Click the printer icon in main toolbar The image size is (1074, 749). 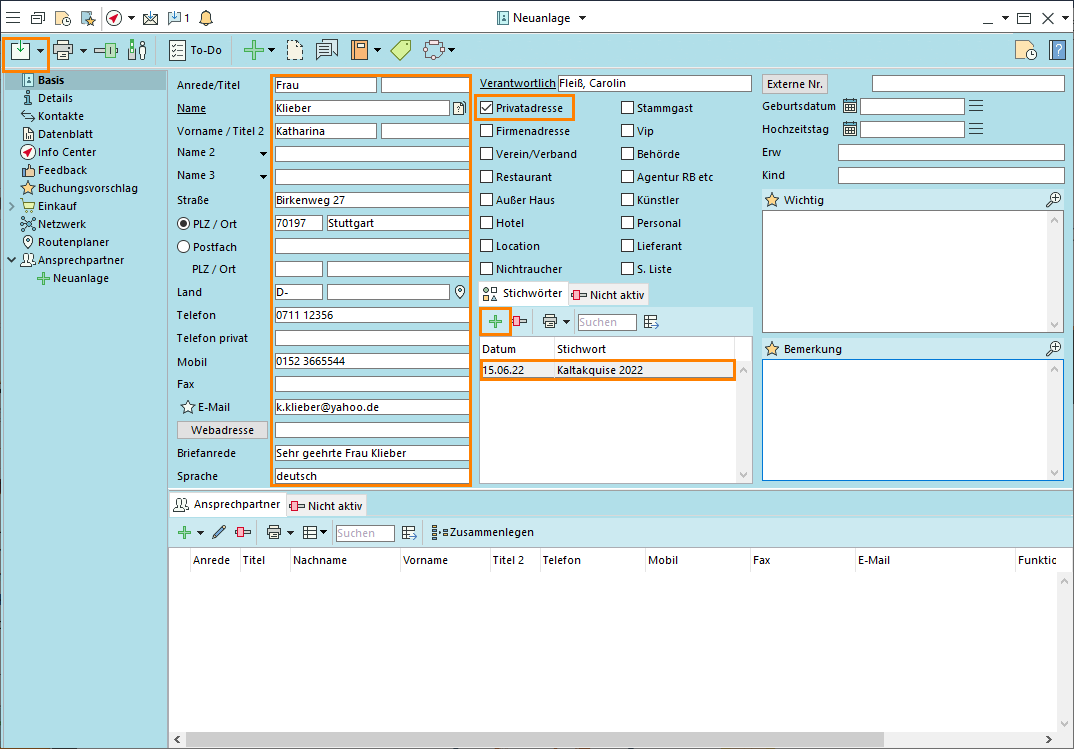tap(63, 50)
